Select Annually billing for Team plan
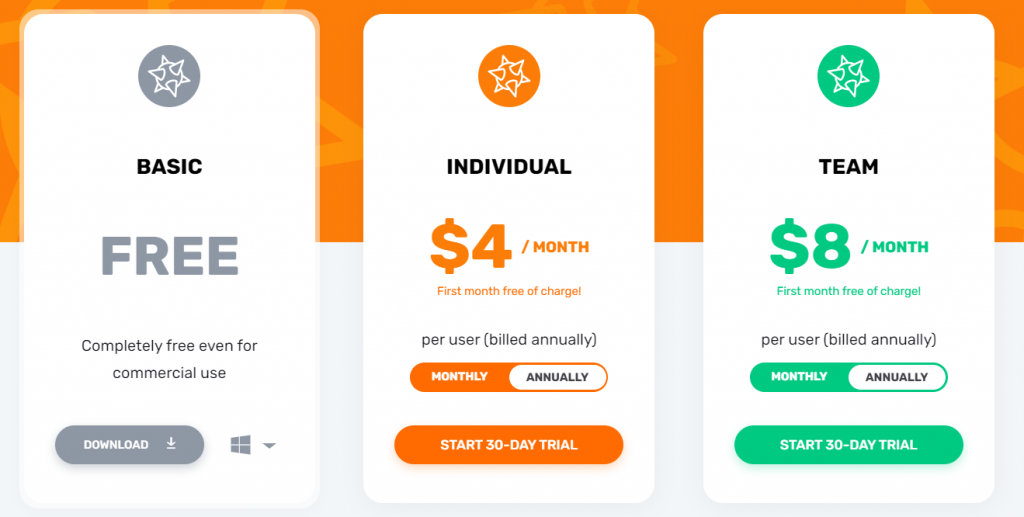Image resolution: width=1024 pixels, height=517 pixels. coord(897,377)
